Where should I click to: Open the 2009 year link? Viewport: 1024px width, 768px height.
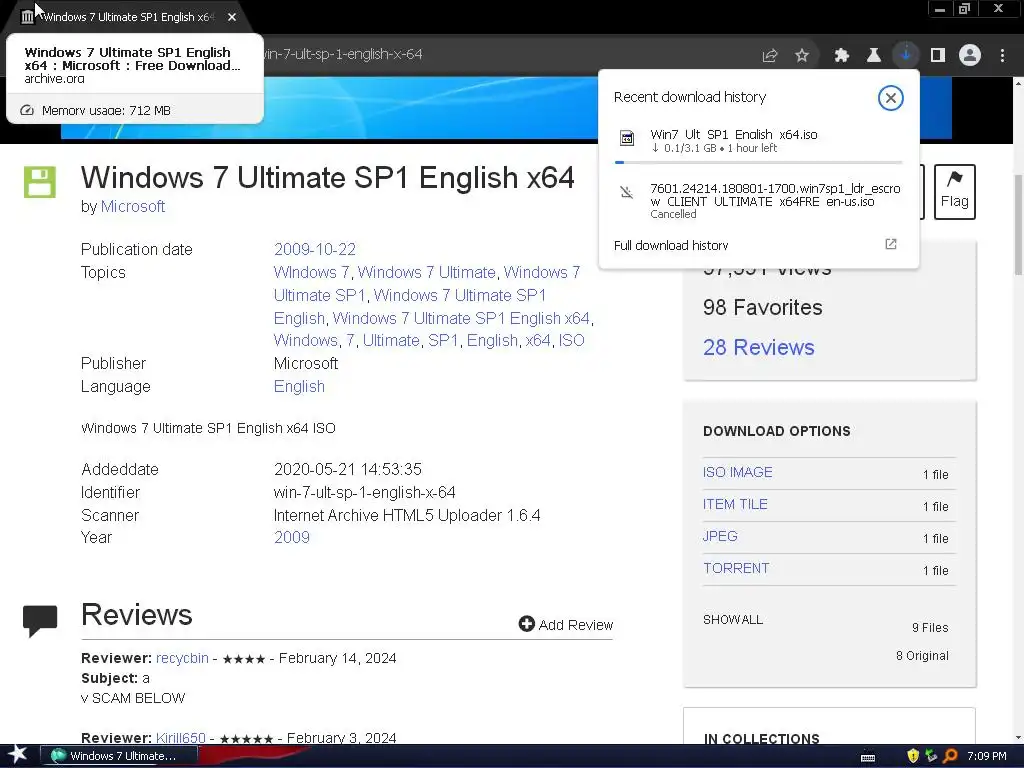292,537
